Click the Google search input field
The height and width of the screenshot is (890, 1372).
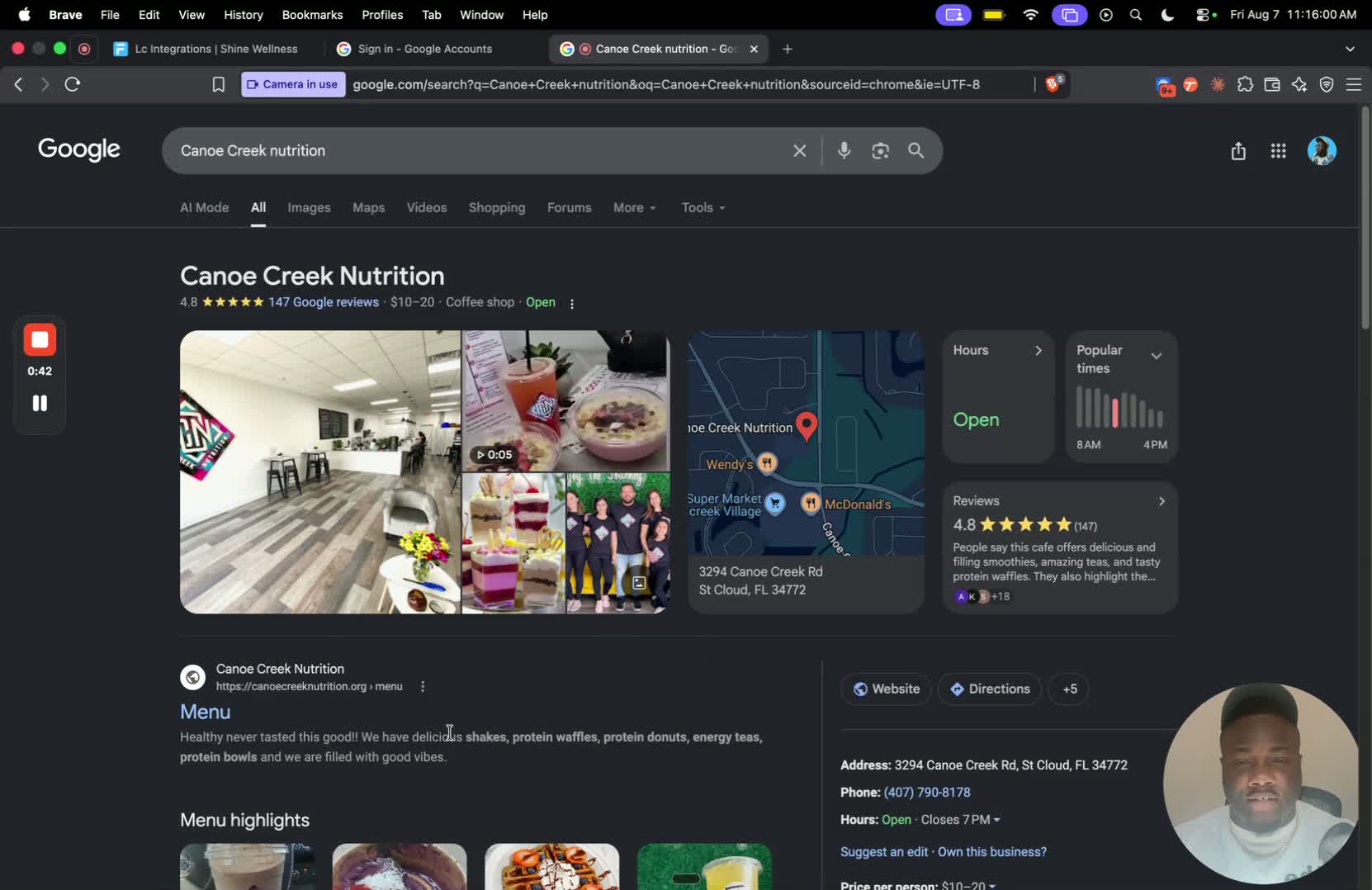pos(479,150)
